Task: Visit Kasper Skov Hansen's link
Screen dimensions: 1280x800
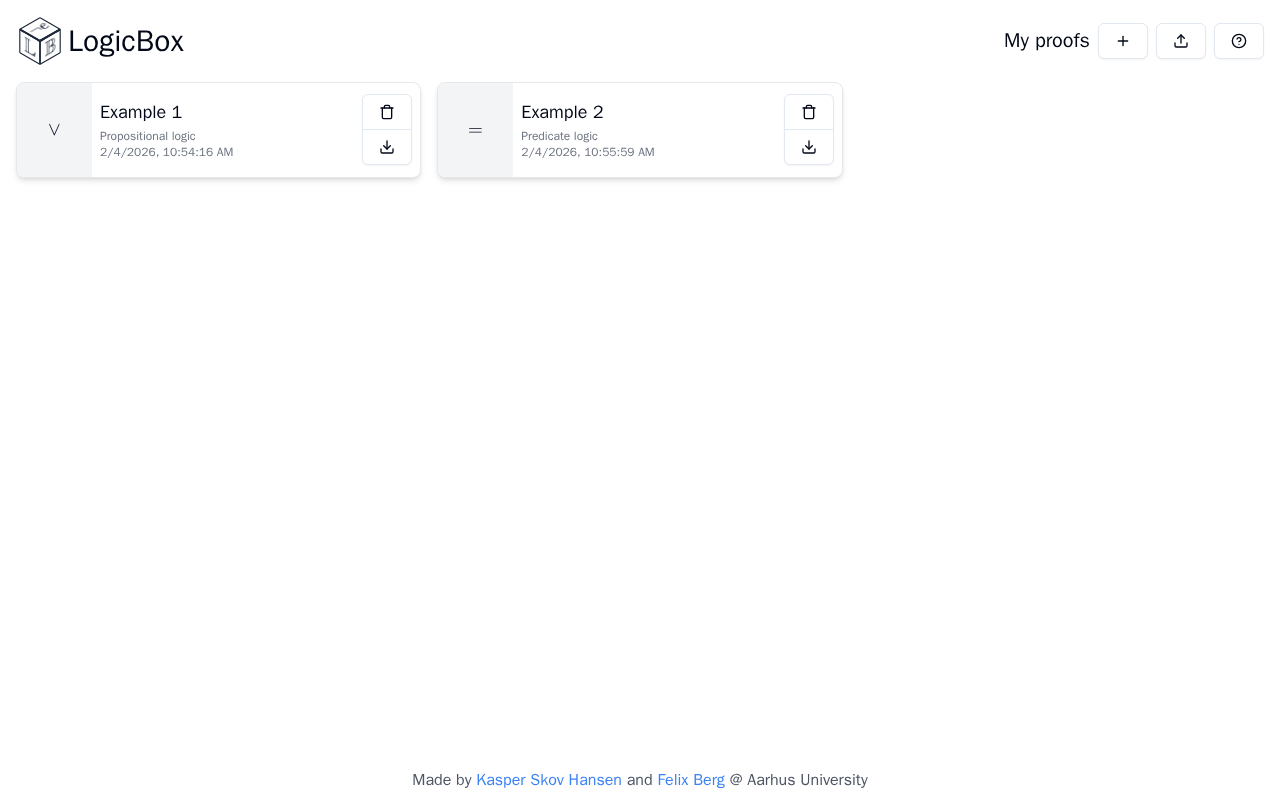Action: coord(549,780)
